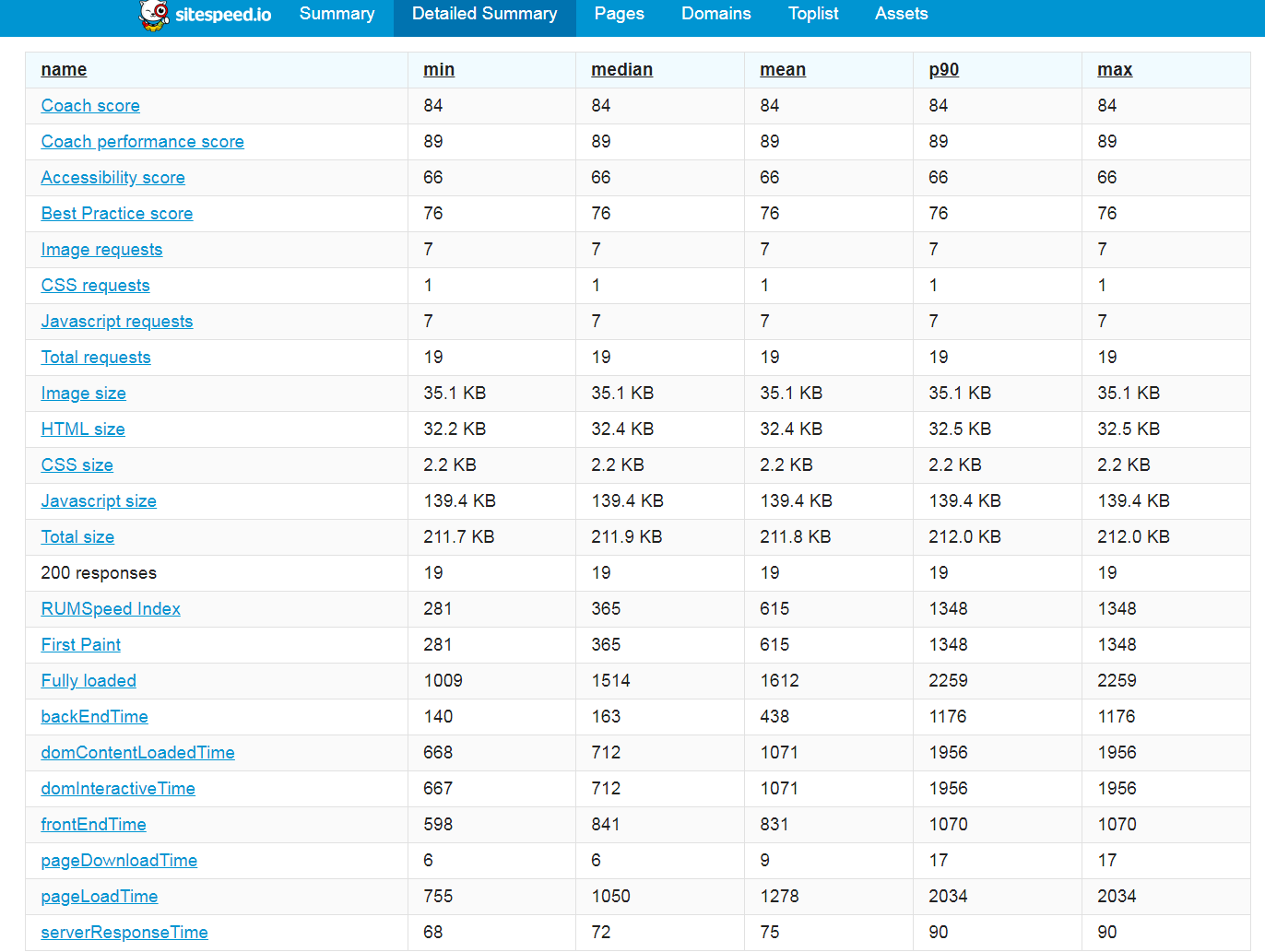Sort table by name column header
1265x952 pixels.
64,70
